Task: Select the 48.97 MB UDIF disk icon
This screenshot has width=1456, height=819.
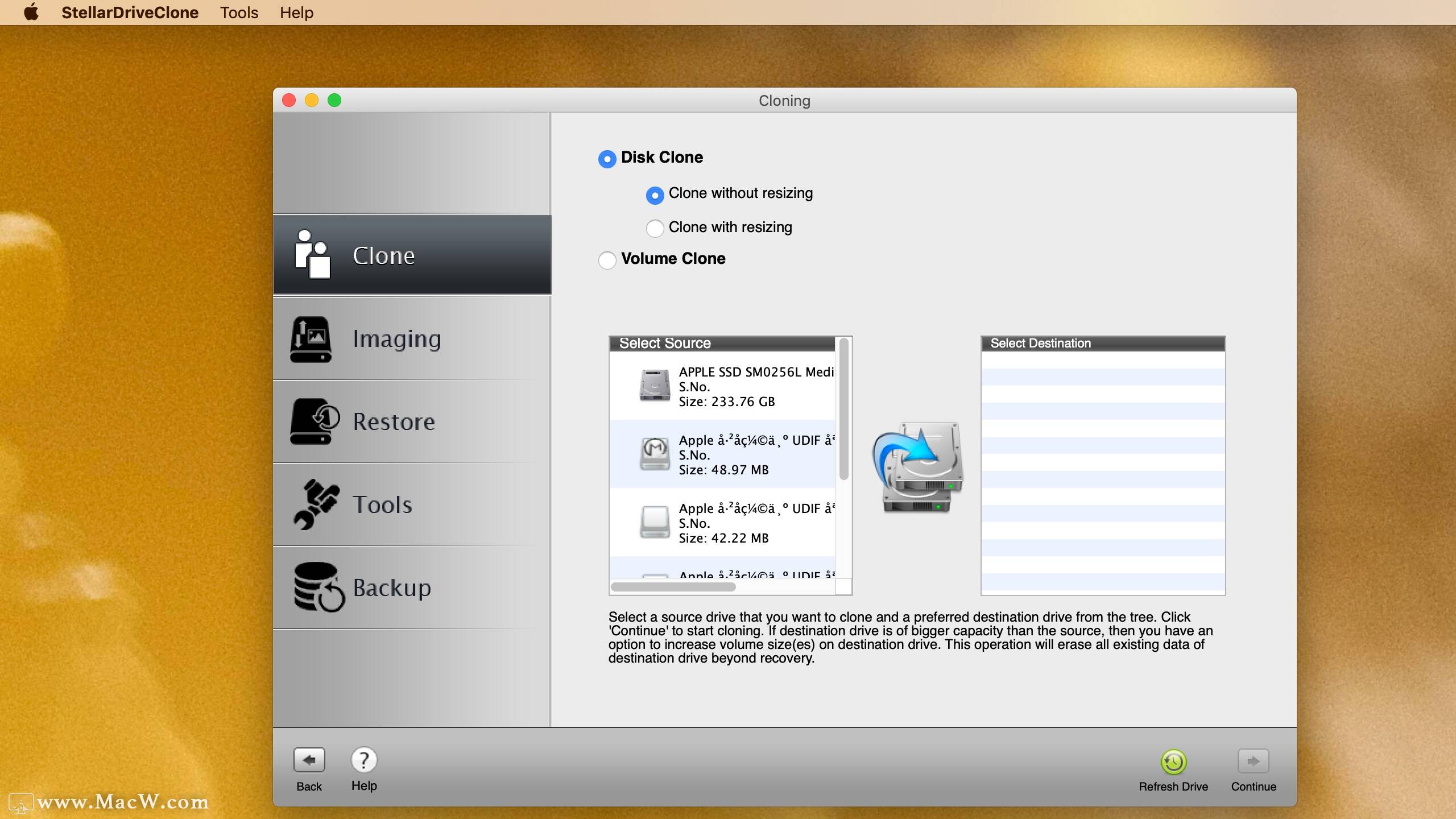Action: [655, 453]
